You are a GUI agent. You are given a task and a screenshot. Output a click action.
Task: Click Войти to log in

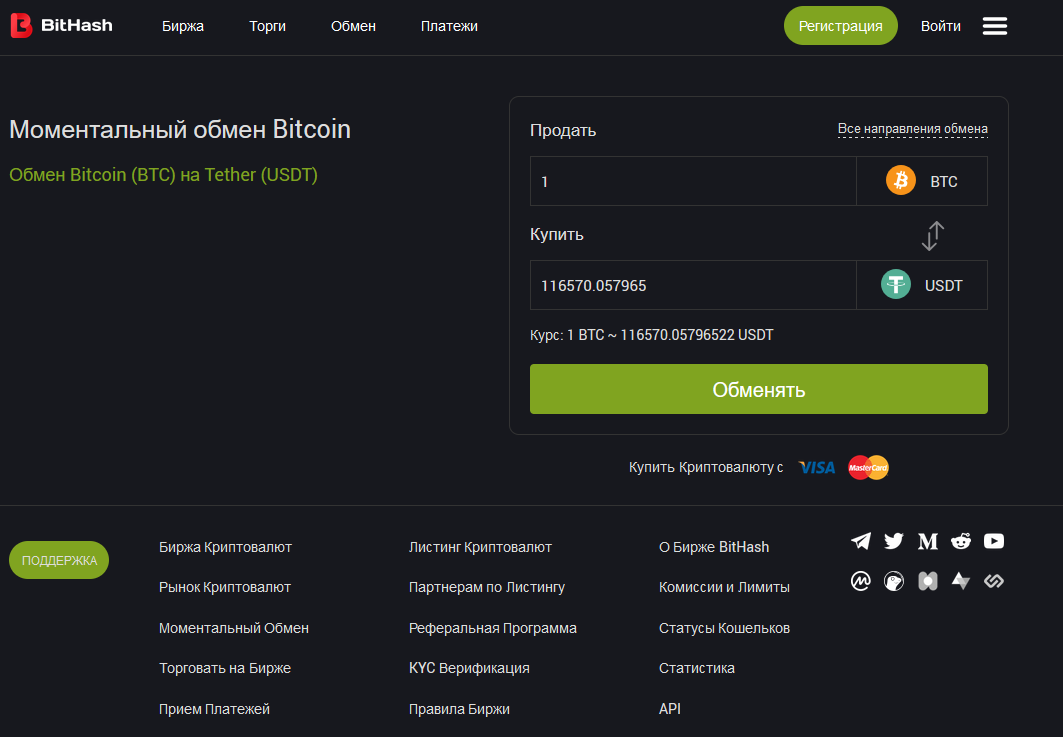pyautogui.click(x=940, y=26)
